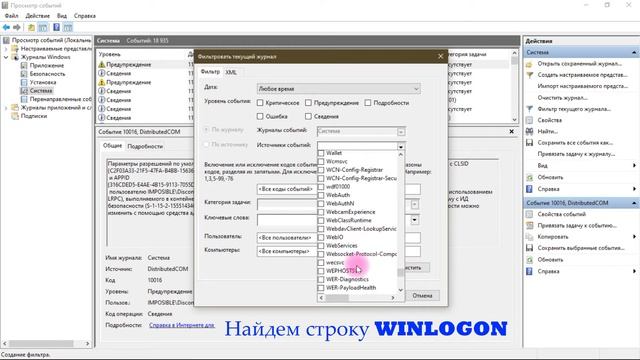The width and height of the screenshot is (640, 360).
Task: Check the WebAuth source checkbox
Action: click(321, 195)
